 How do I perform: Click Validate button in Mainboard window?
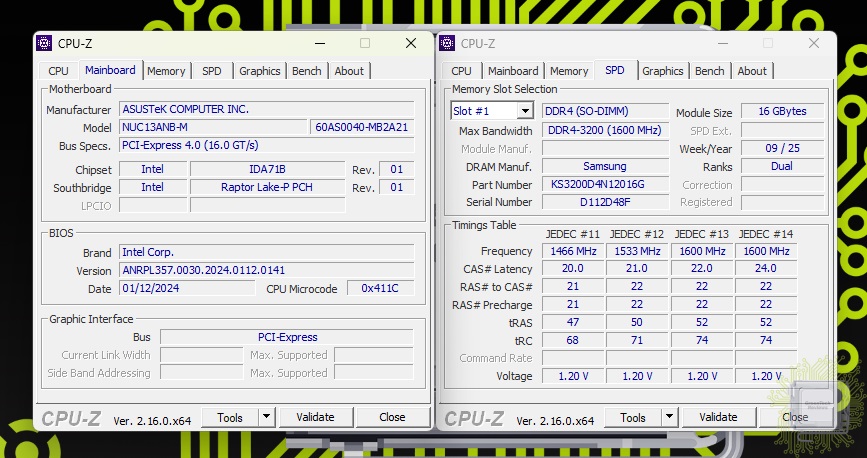click(x=316, y=417)
